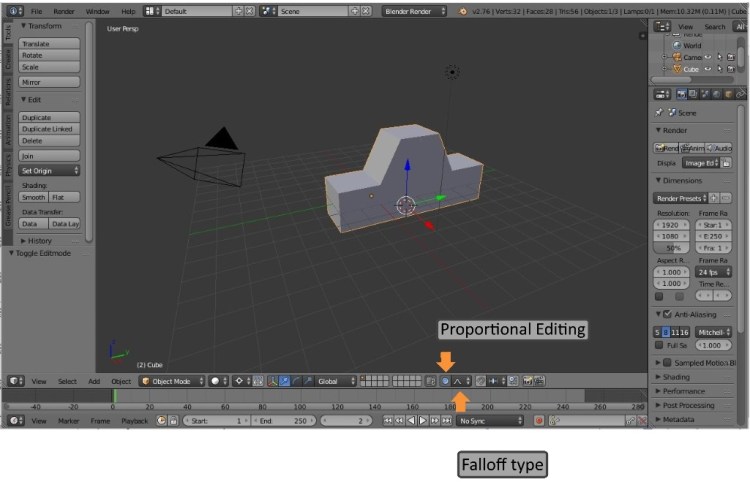This screenshot has height=482, width=750.
Task: Click the 50% resolution percentage slider
Action: tap(672, 247)
